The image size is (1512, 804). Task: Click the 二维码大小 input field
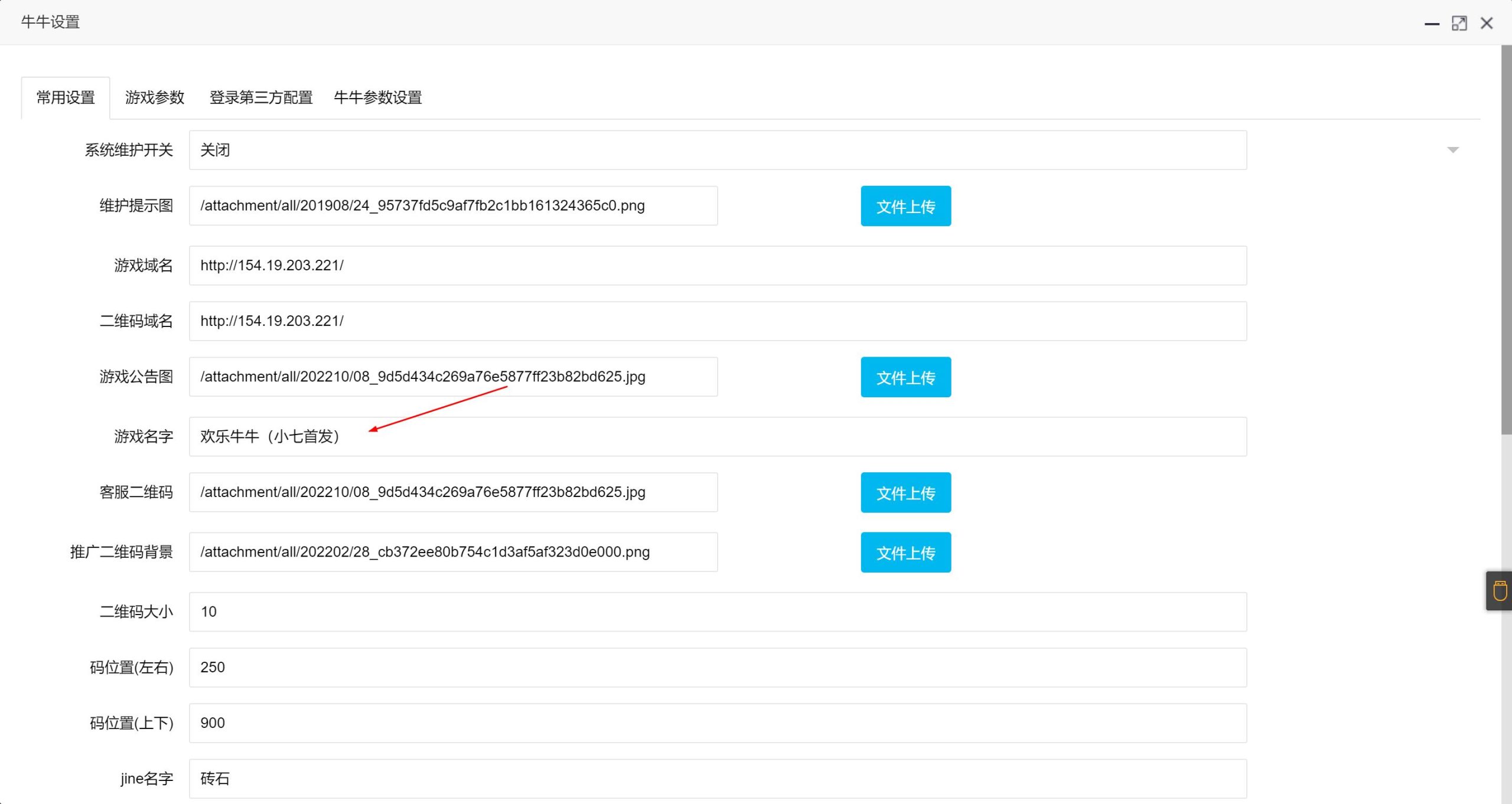tap(717, 612)
